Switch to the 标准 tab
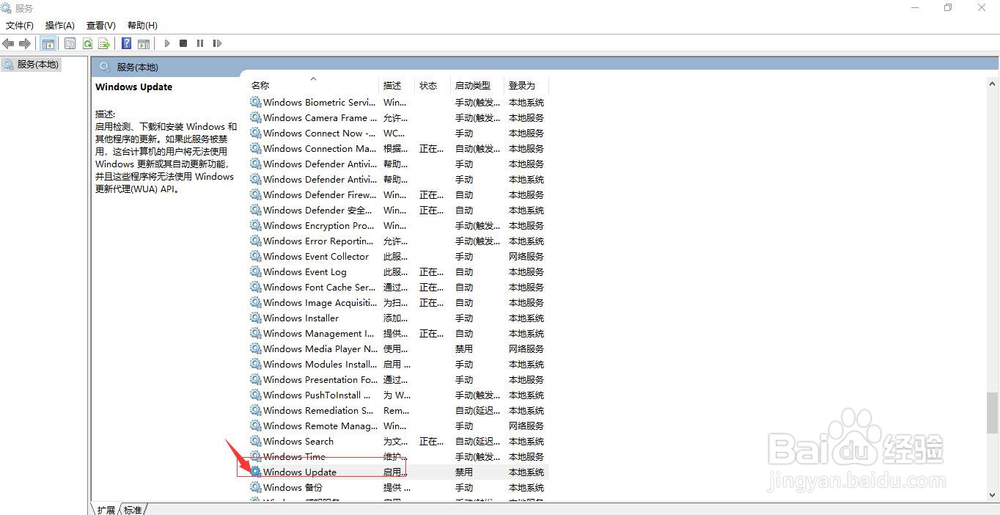The image size is (1000, 515). click(x=133, y=509)
